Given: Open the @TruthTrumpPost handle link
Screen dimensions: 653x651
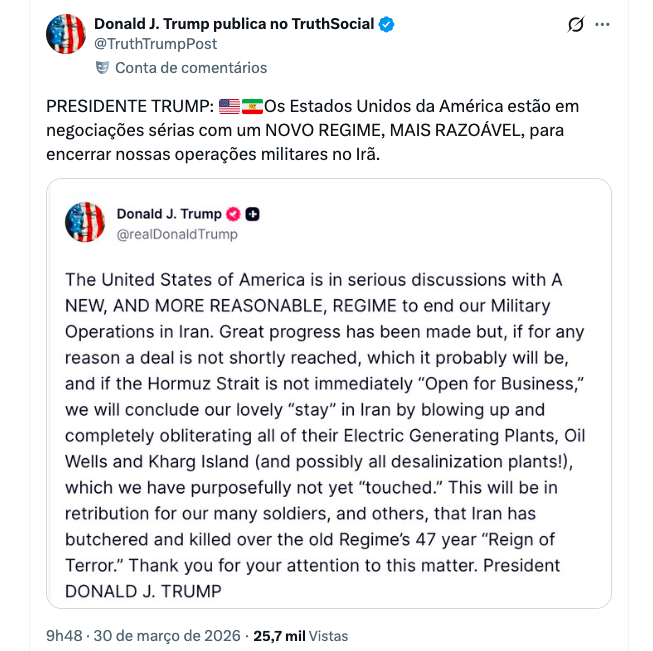Looking at the screenshot, I should (155, 44).
